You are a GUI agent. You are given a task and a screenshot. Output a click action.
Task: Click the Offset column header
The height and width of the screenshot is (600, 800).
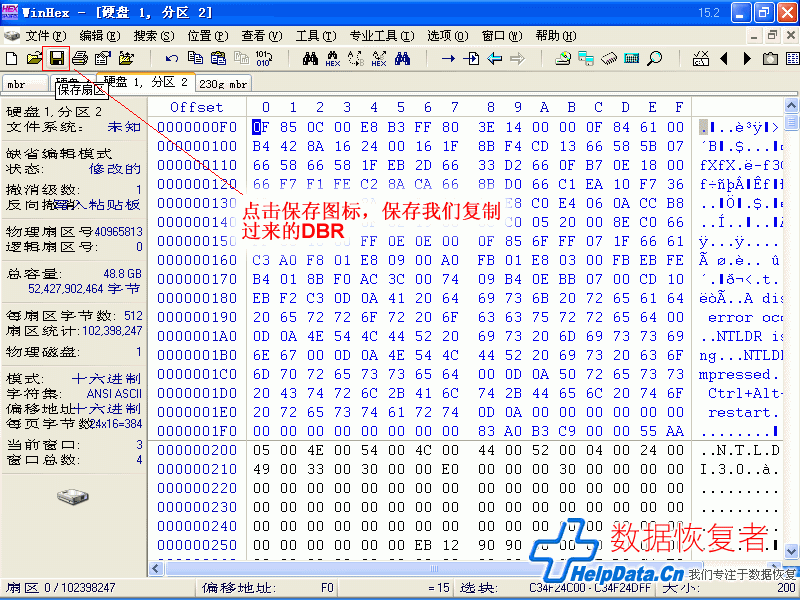197,108
